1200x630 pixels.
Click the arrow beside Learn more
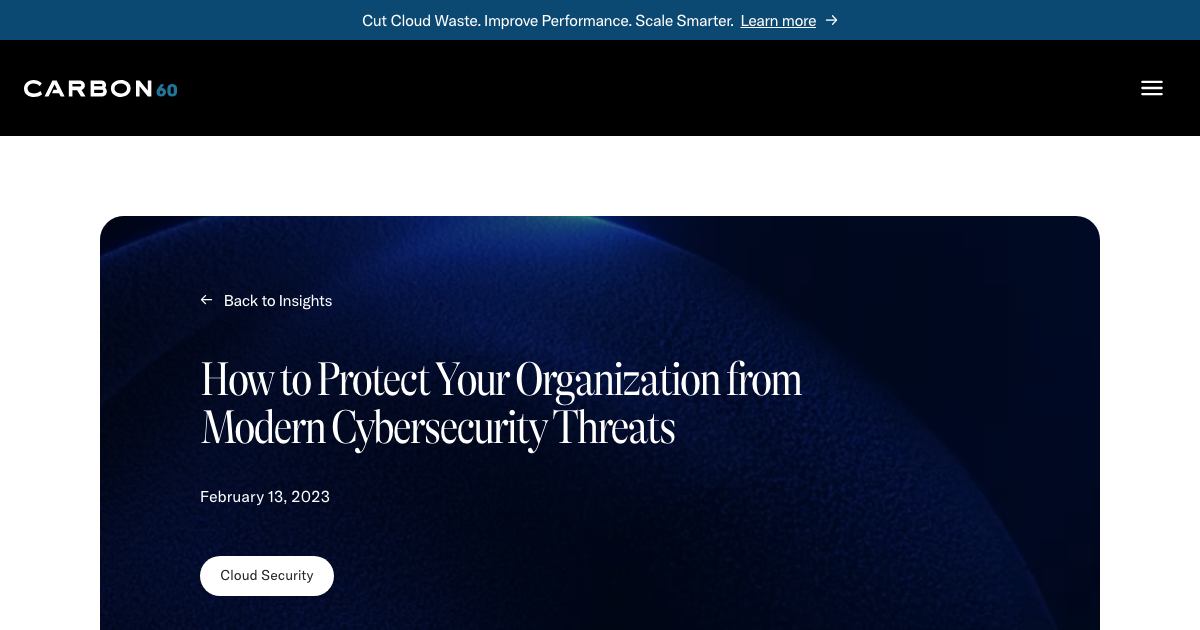[831, 20]
